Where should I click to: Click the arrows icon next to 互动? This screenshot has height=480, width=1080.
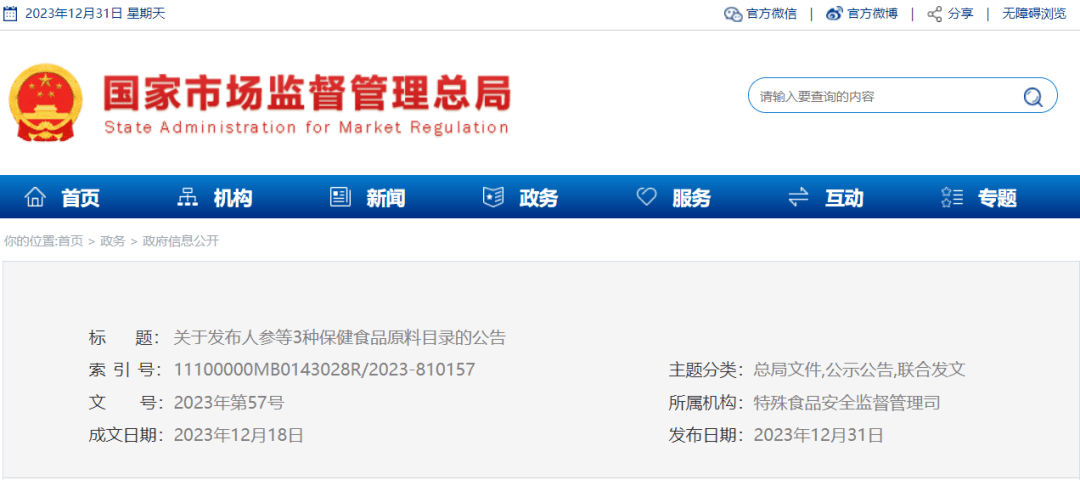[x=798, y=198]
